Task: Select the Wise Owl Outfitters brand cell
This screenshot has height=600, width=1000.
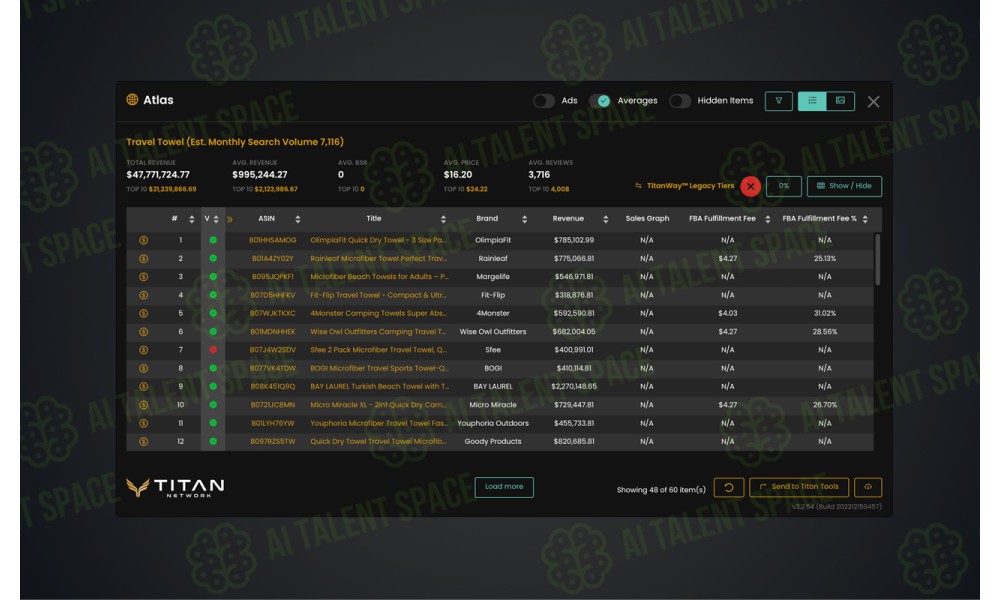Action: (493, 332)
